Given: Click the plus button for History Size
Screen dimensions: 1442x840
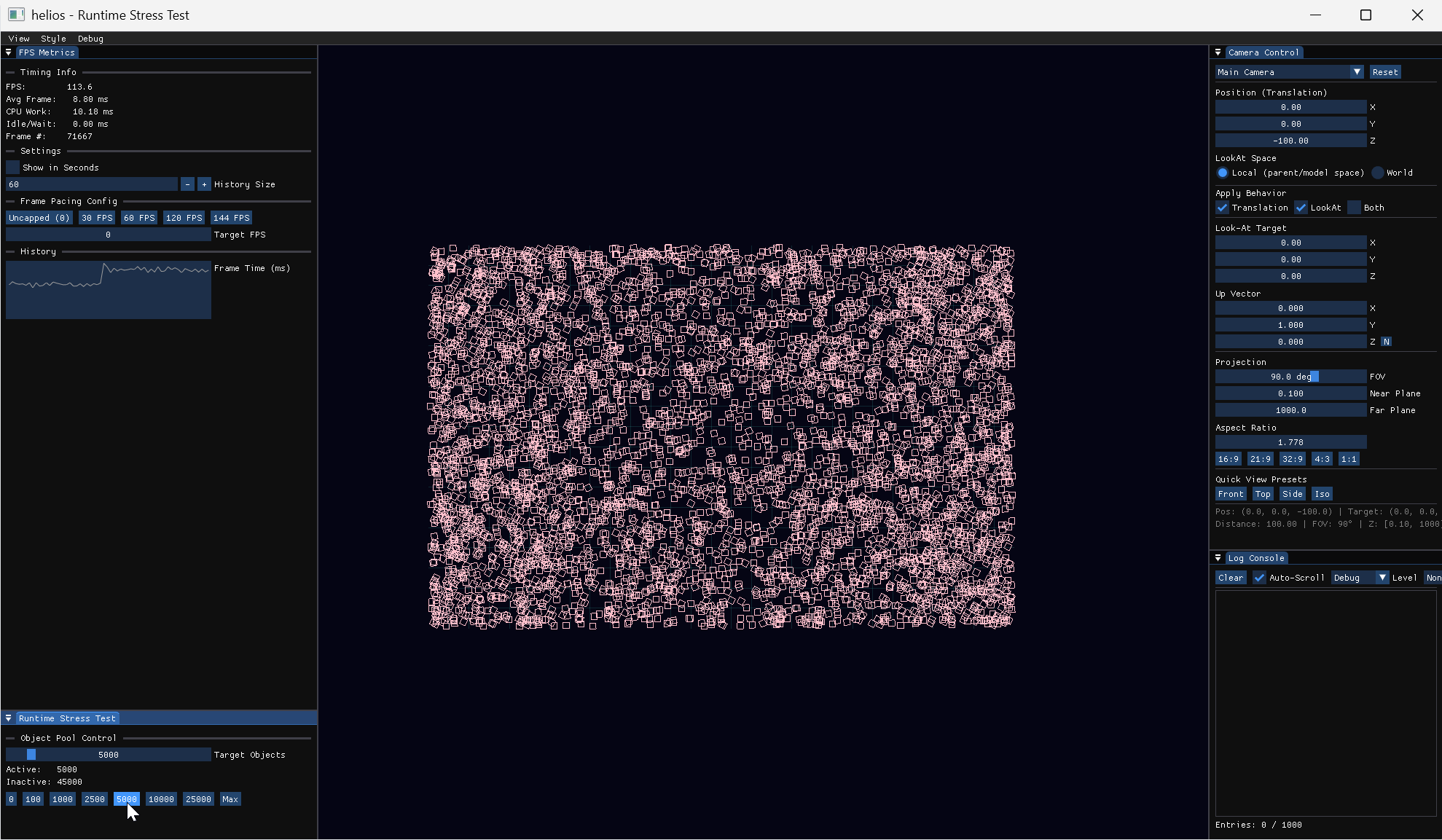Looking at the screenshot, I should click(204, 184).
